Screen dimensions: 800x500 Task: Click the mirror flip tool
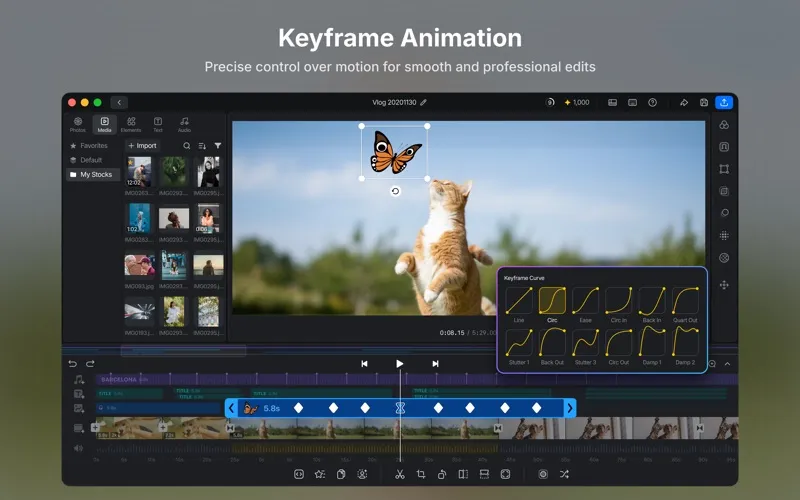point(463,474)
